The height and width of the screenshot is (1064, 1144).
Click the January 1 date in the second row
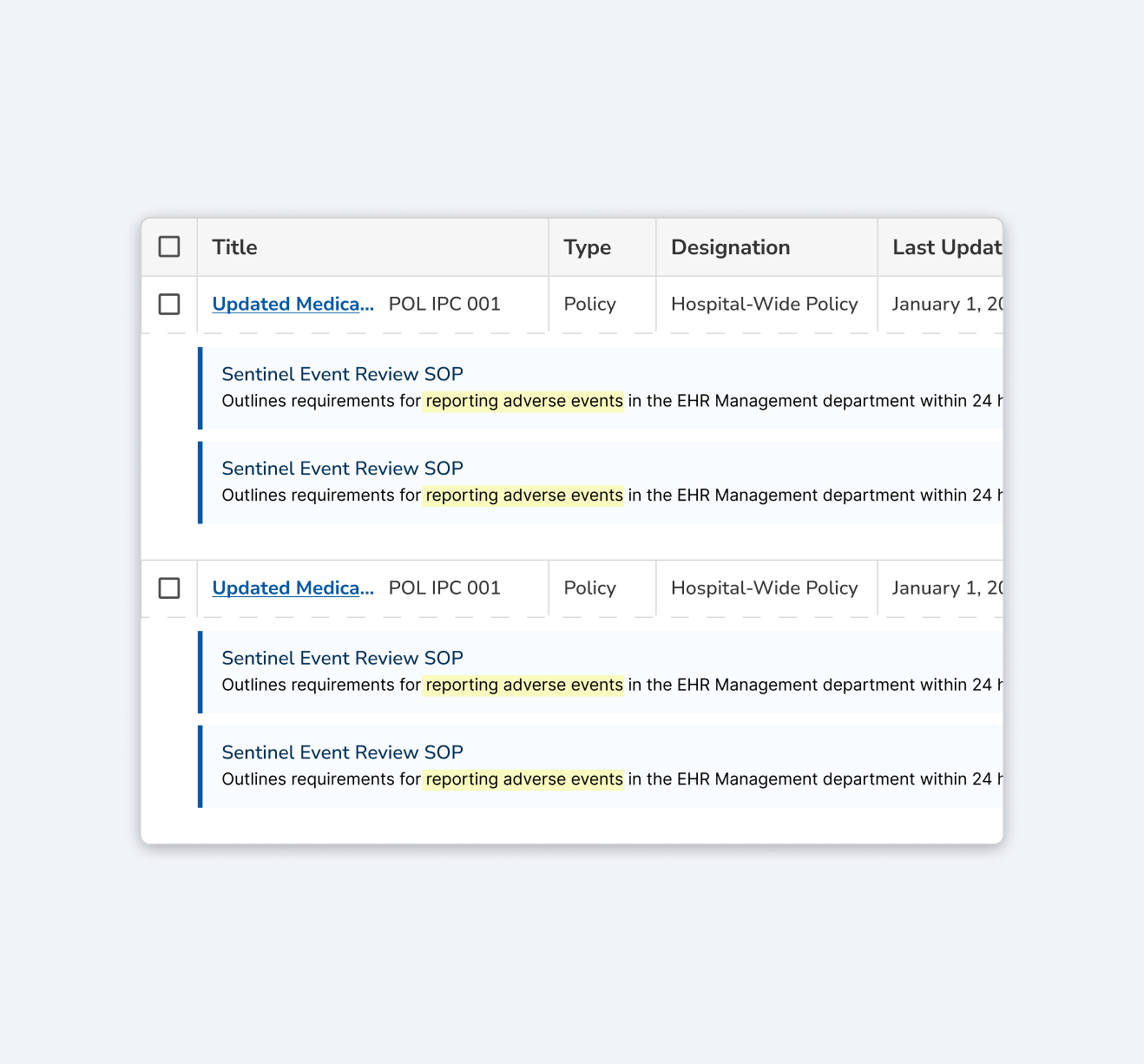coord(947,588)
